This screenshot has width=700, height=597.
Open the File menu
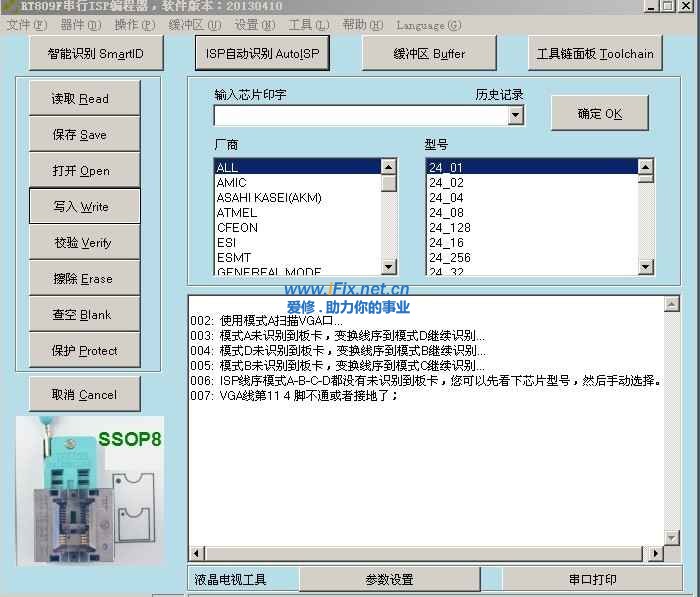tap(26, 25)
